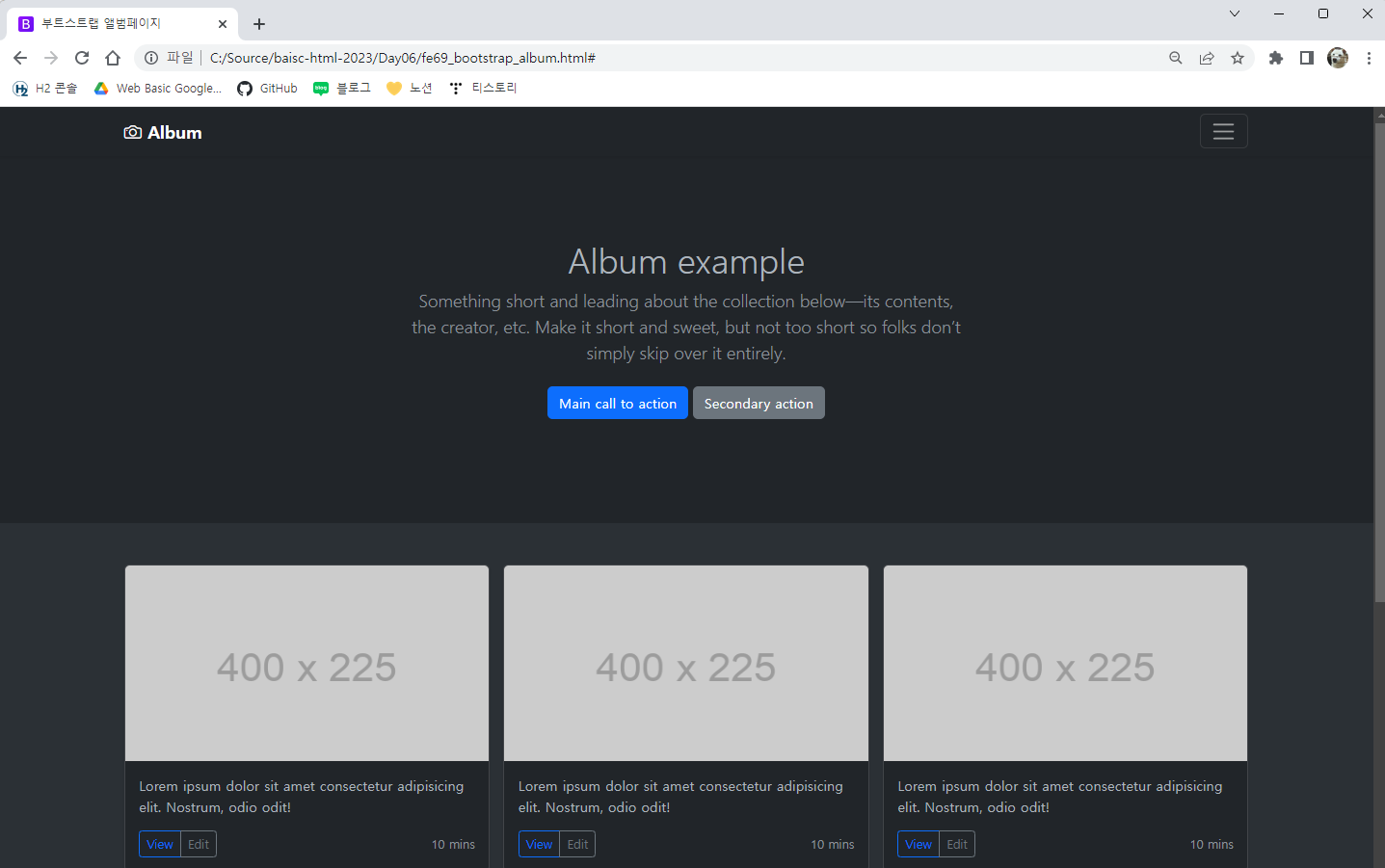Open the 티스토리 bookmark

pos(484,88)
